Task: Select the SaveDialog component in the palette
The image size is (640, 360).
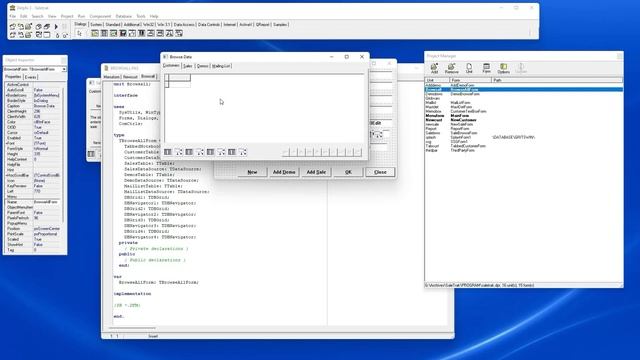Action: coord(104,33)
